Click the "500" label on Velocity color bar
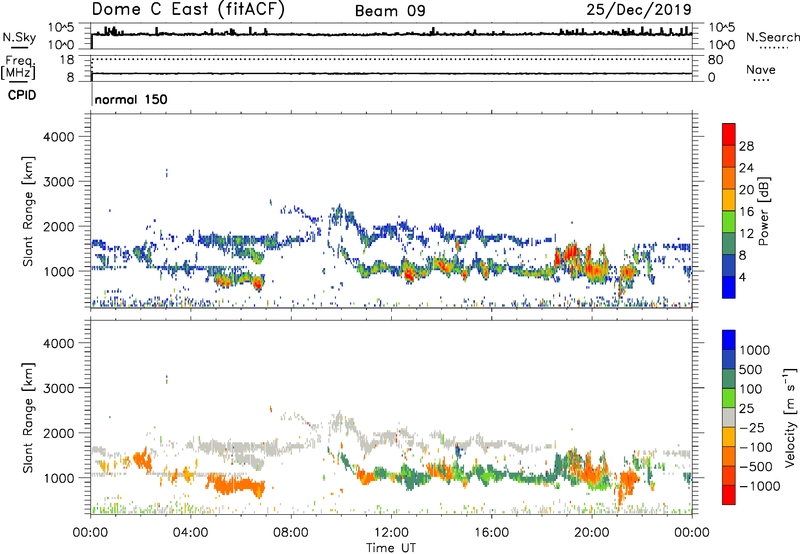This screenshot has width=800, height=554. coord(752,370)
